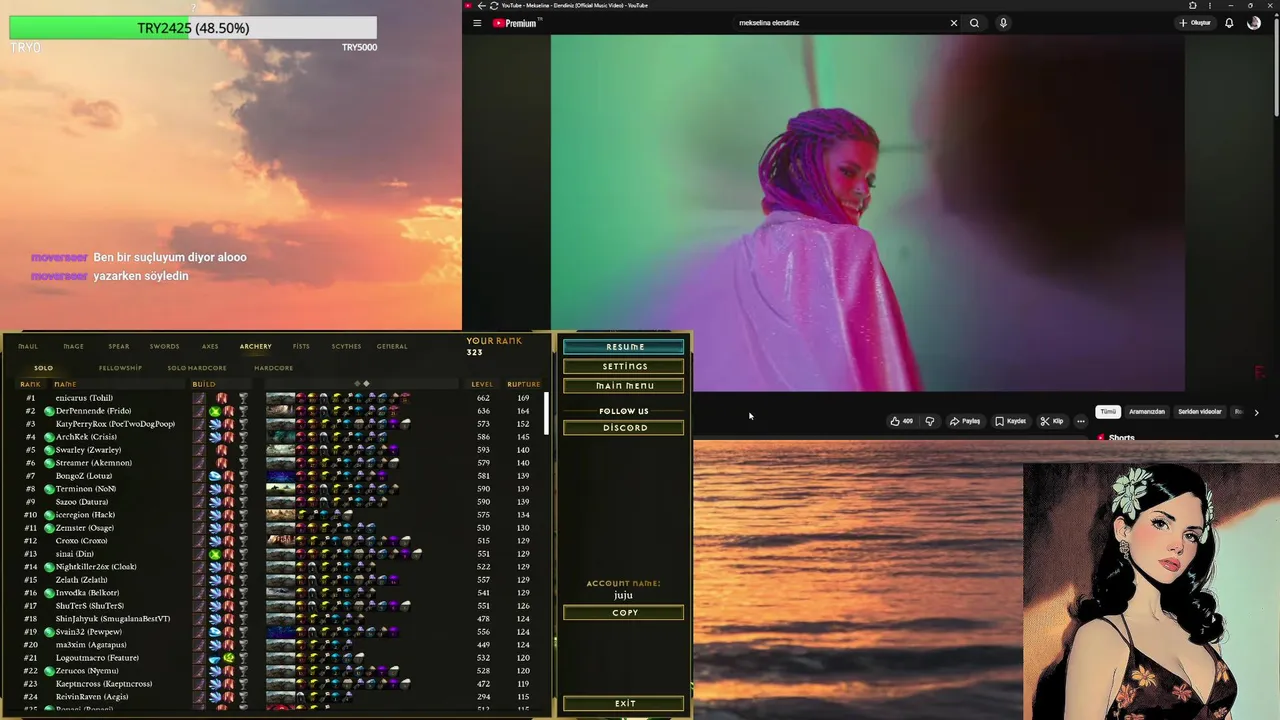
Task: Click player KatyPerryRox (PoeTwoDogPoop)
Action: point(115,424)
